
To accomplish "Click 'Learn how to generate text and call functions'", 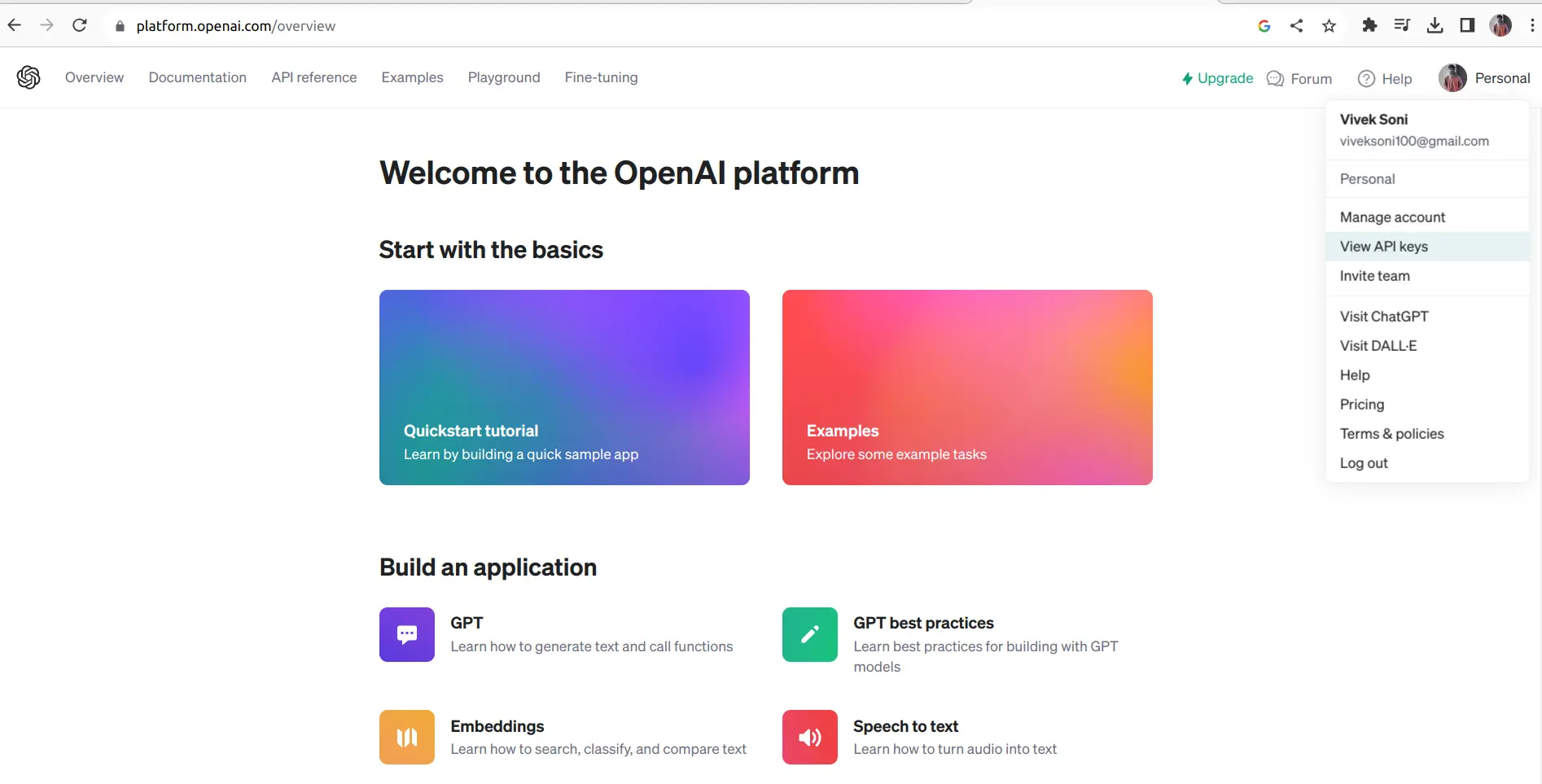I will 592,646.
